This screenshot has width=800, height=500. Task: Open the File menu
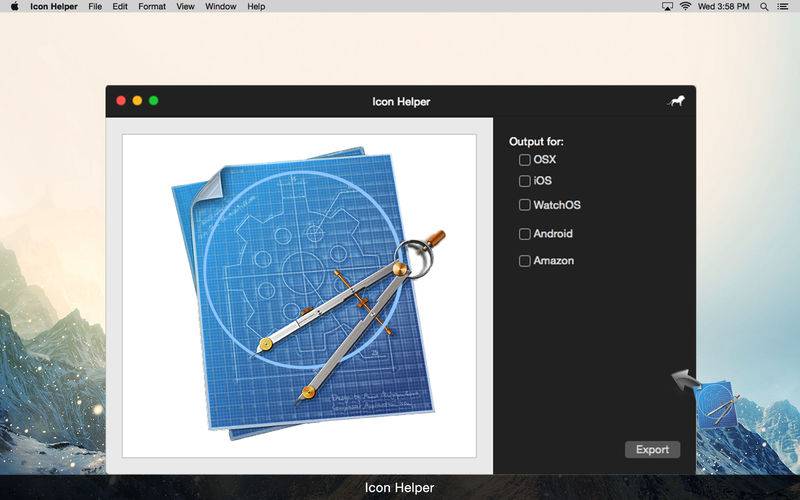pos(95,7)
